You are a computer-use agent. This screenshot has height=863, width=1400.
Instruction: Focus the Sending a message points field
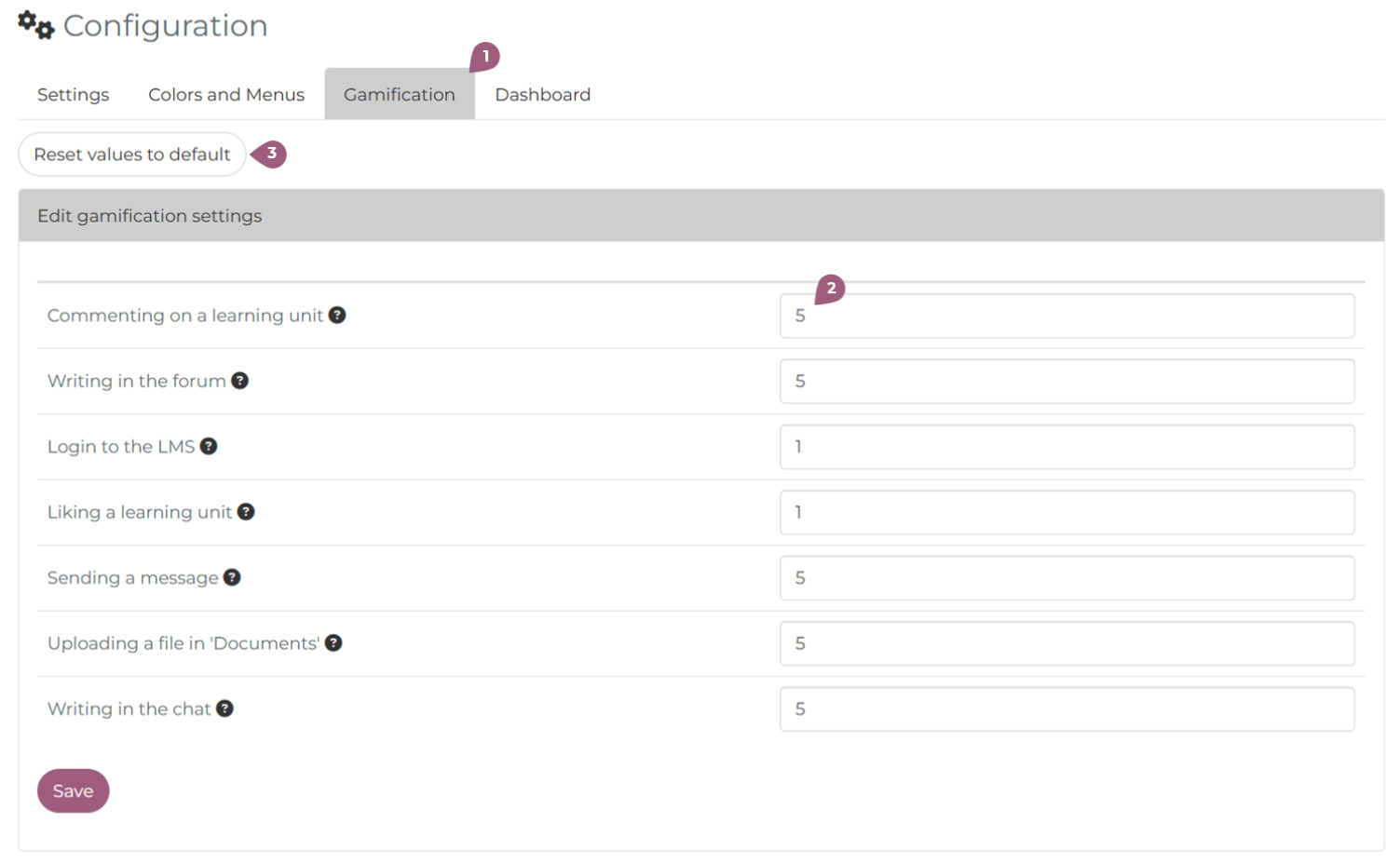[x=1067, y=578]
